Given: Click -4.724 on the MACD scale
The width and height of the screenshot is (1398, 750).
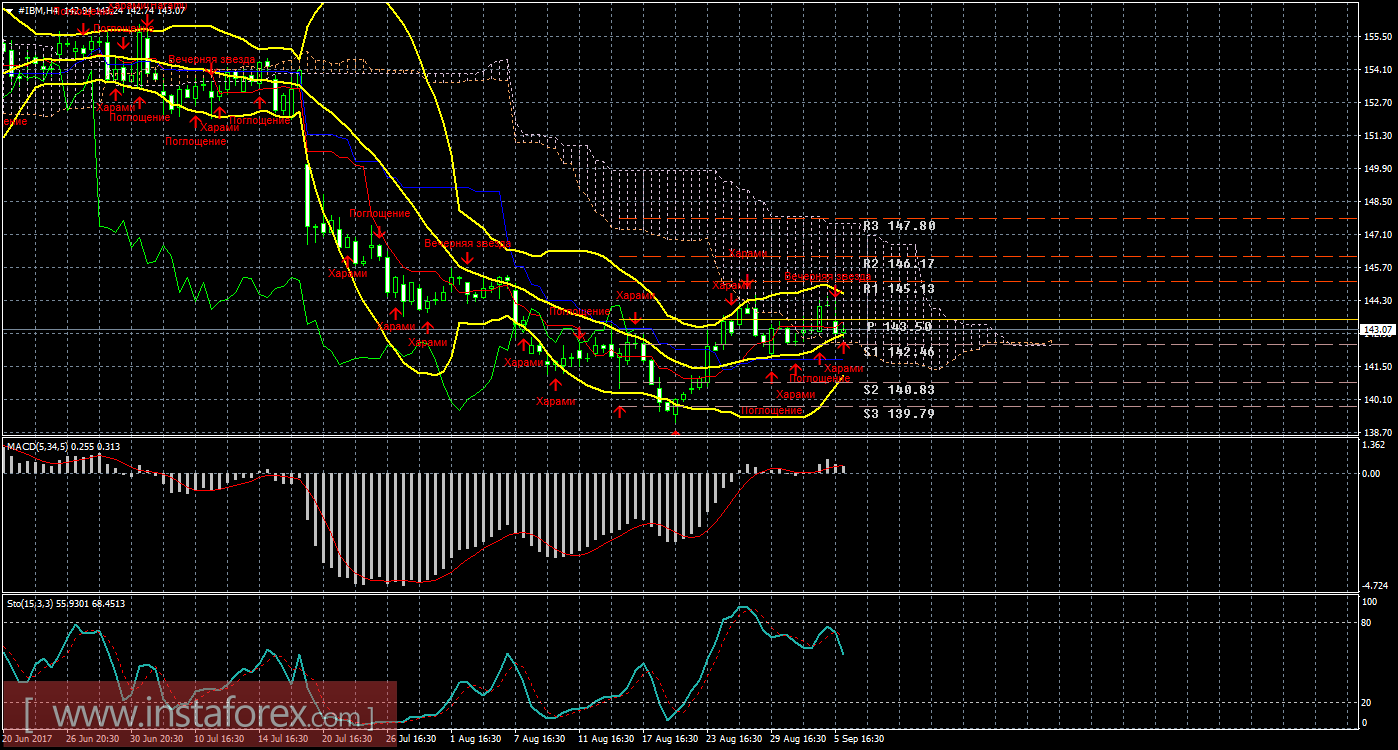Looking at the screenshot, I should click(x=1376, y=585).
